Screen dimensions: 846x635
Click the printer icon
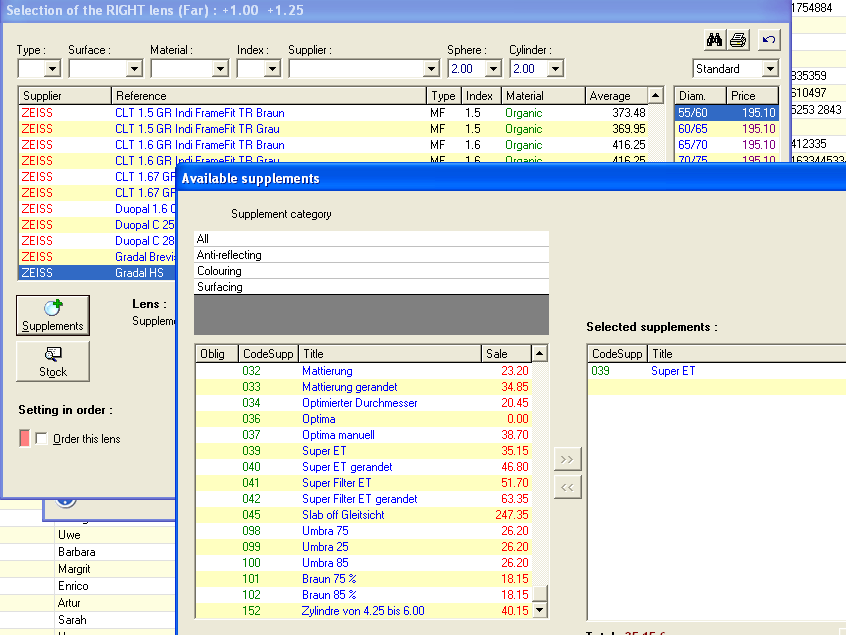[738, 40]
